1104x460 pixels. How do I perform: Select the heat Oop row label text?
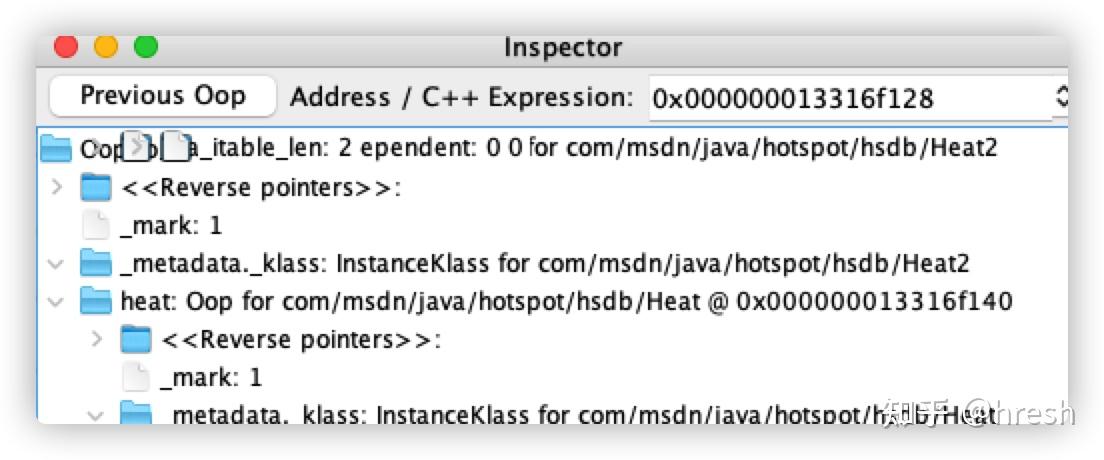[x=565, y=301]
